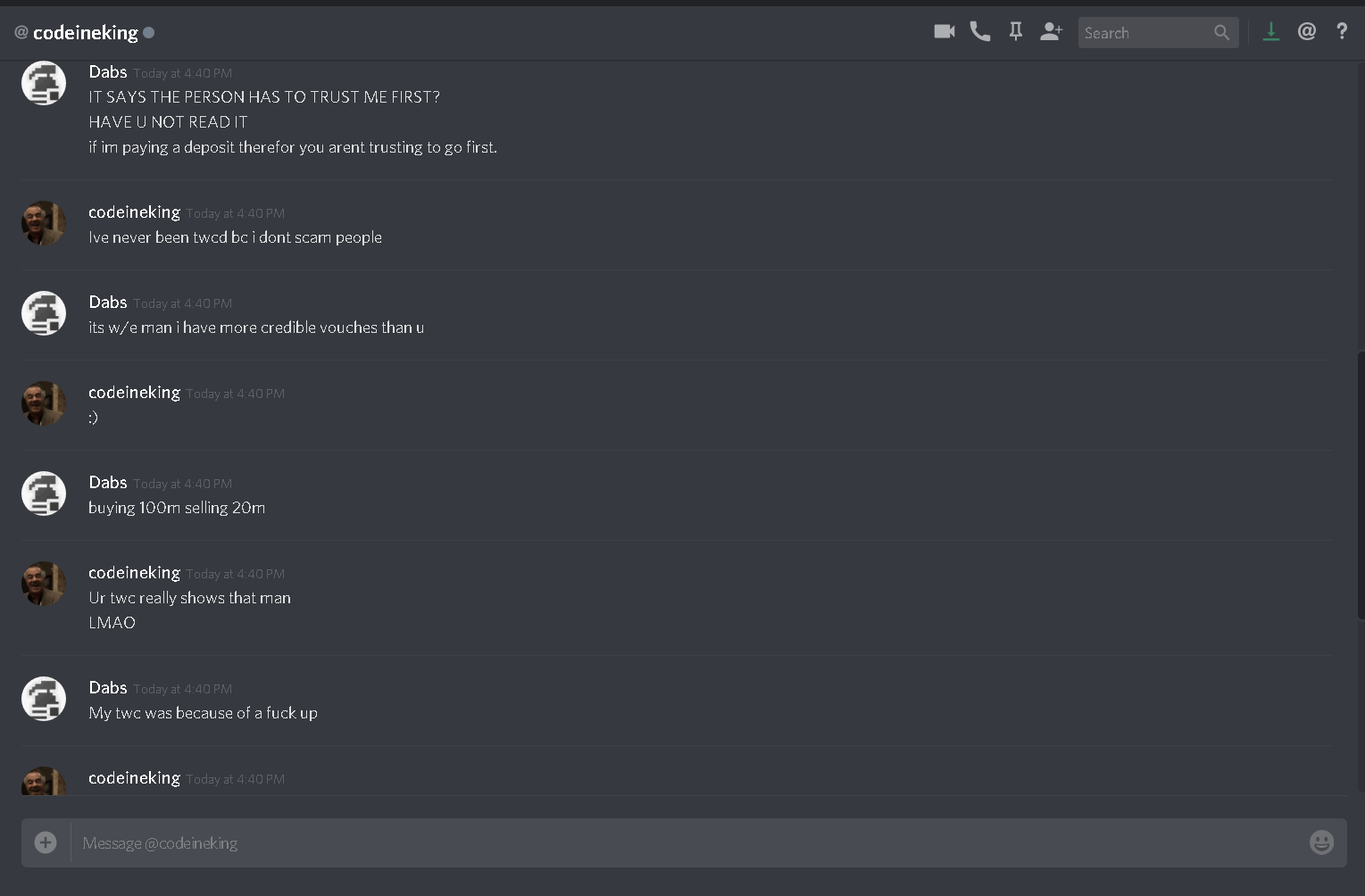Start a video call with codeineking
The height and width of the screenshot is (896, 1365).
[944, 32]
